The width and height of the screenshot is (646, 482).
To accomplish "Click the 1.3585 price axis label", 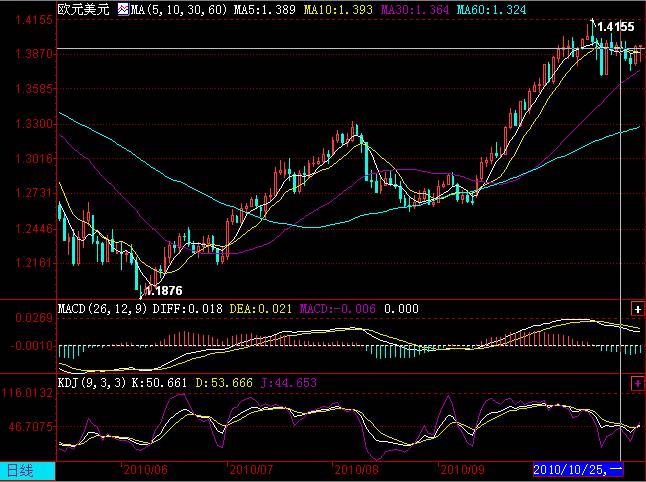I will tap(34, 89).
